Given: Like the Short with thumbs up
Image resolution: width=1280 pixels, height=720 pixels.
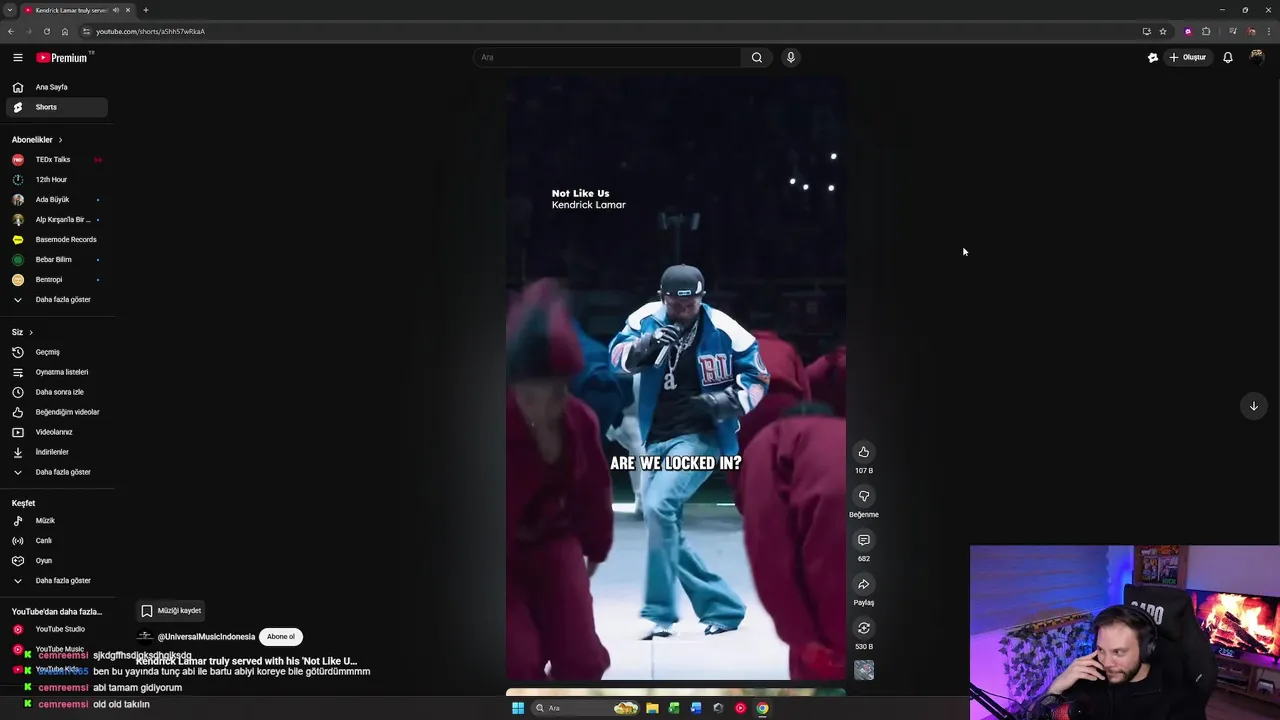Looking at the screenshot, I should tap(864, 452).
